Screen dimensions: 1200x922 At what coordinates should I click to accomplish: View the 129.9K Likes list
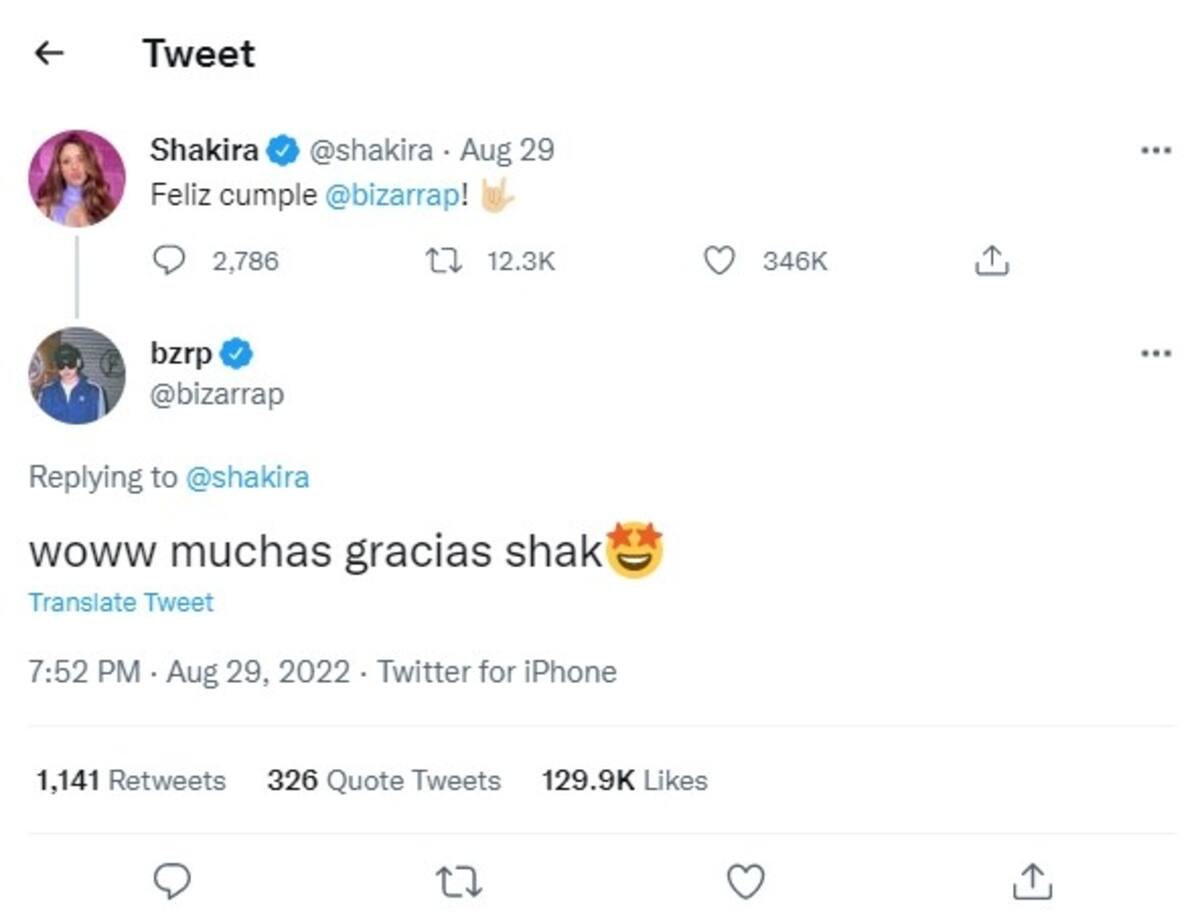625,780
